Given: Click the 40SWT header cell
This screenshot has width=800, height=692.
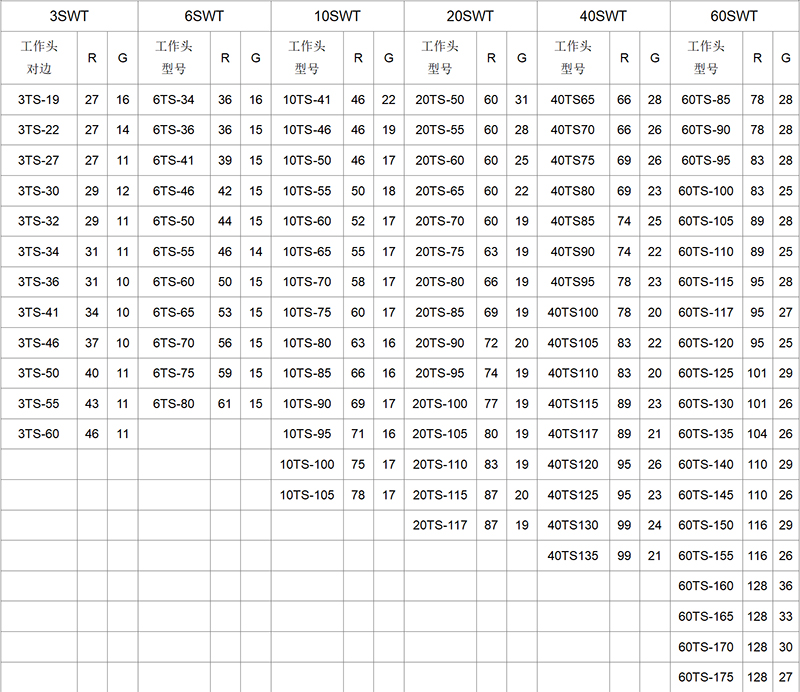Looking at the screenshot, I should (603, 16).
